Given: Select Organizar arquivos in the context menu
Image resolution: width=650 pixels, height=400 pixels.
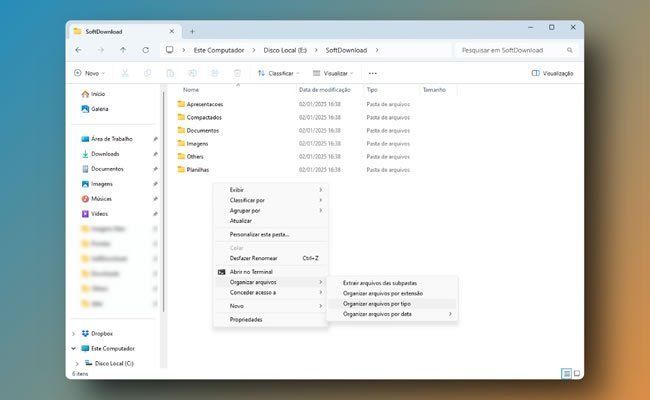Looking at the screenshot, I should pos(271,282).
